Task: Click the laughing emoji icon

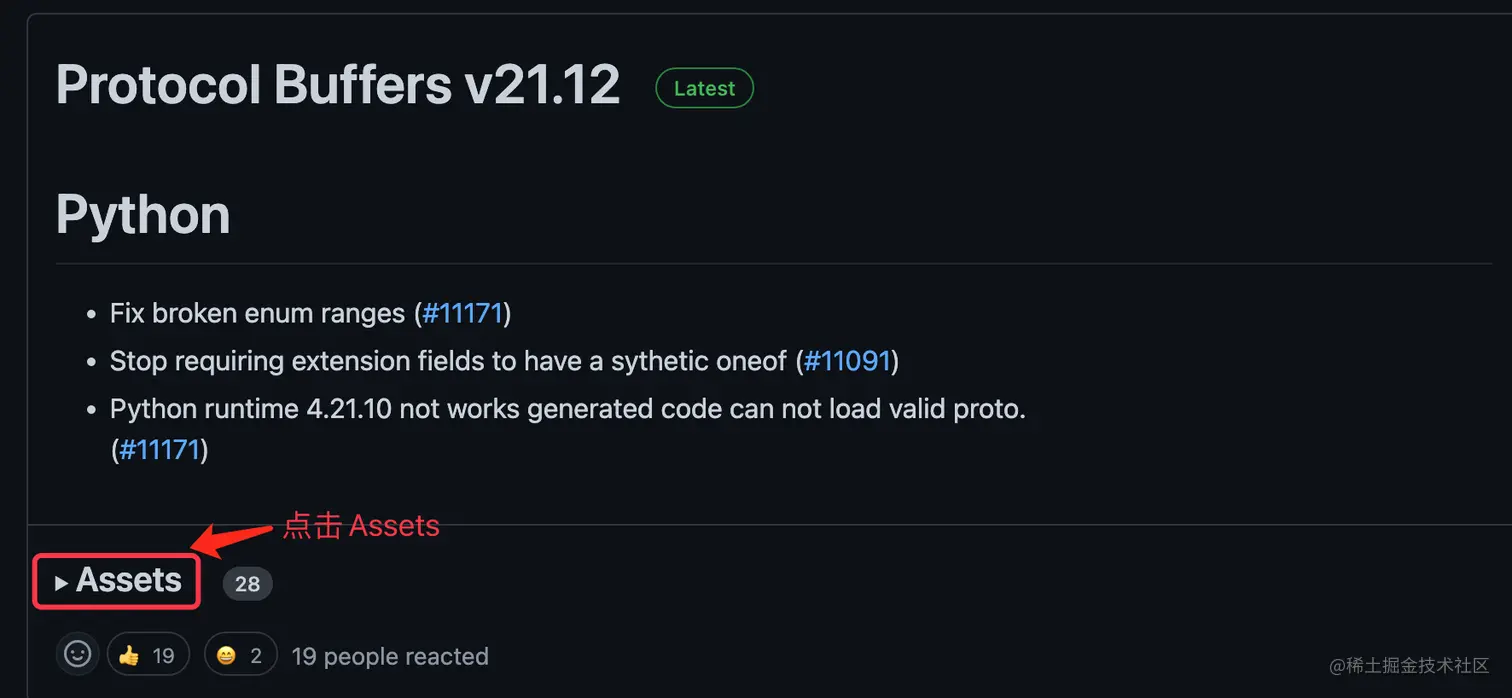Action: coord(228,654)
